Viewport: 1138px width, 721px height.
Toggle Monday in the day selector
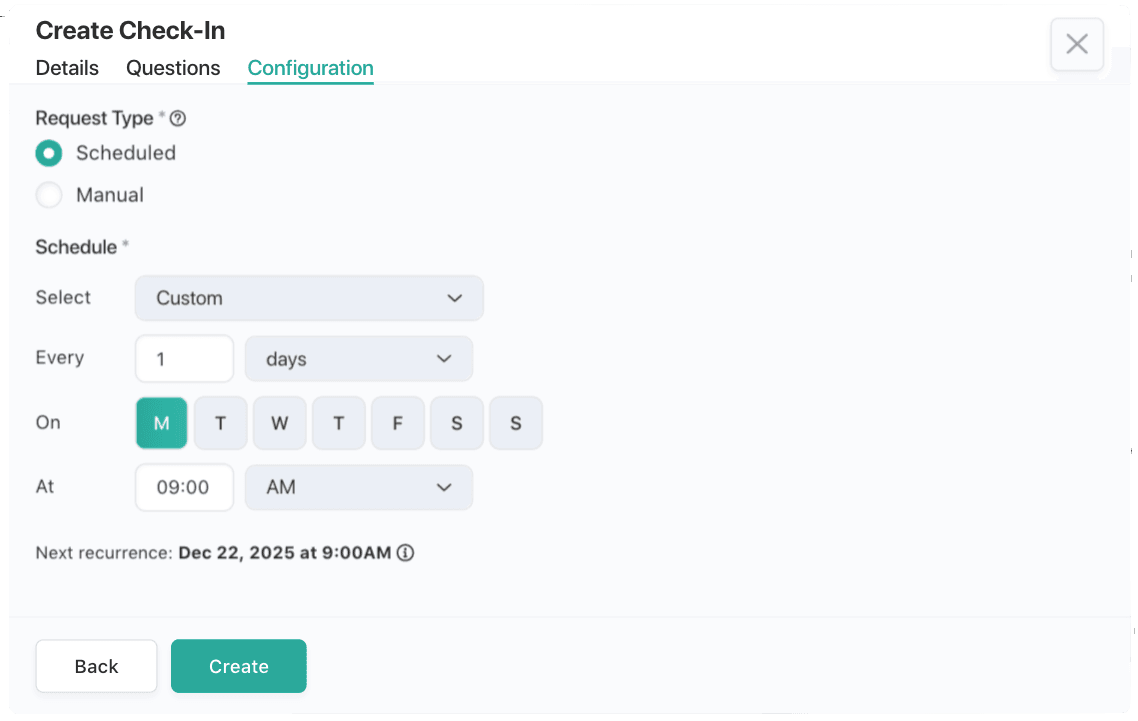161,422
